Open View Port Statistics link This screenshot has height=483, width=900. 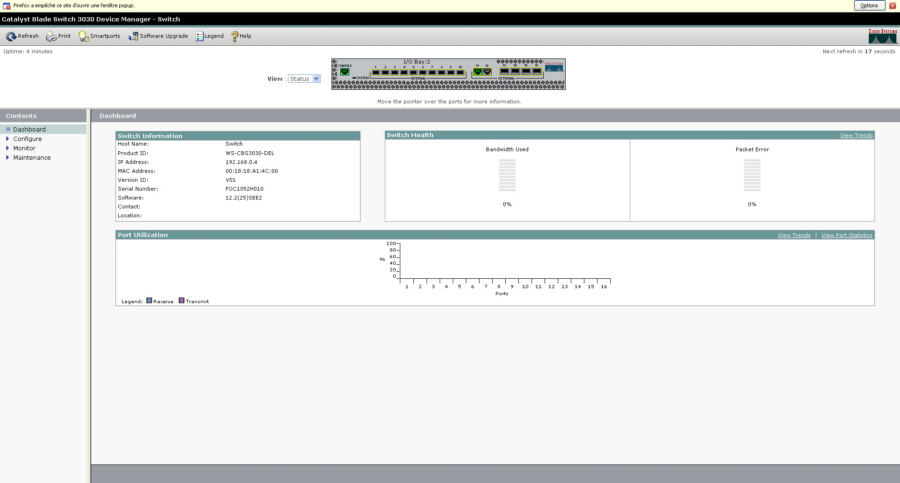coord(847,235)
